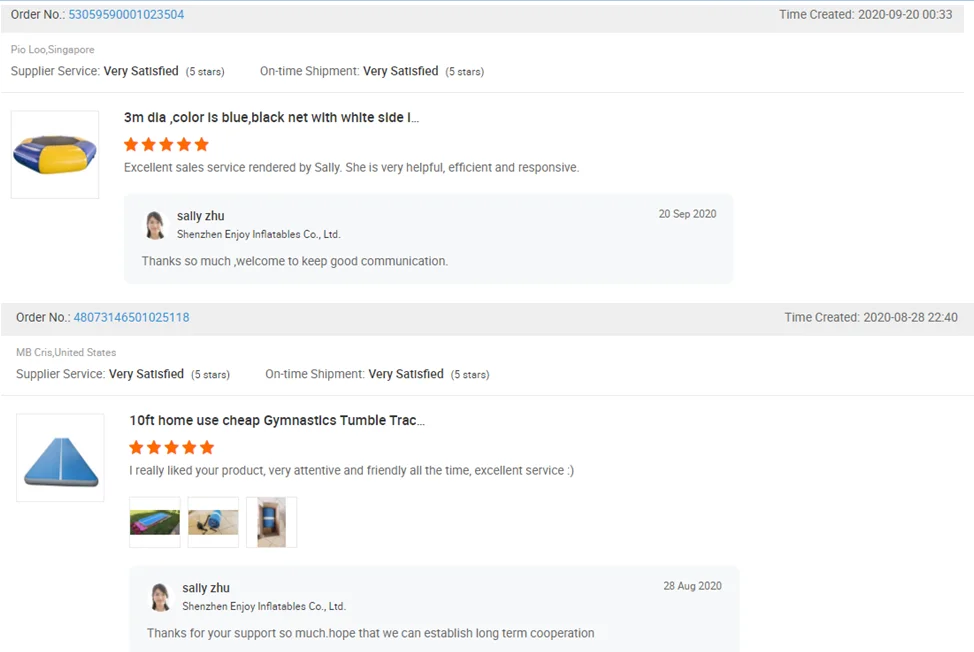Viewport: 974px width, 652px height.
Task: Click the blue-yellow inflatable trampoline product thumbnail
Action: click(x=55, y=154)
